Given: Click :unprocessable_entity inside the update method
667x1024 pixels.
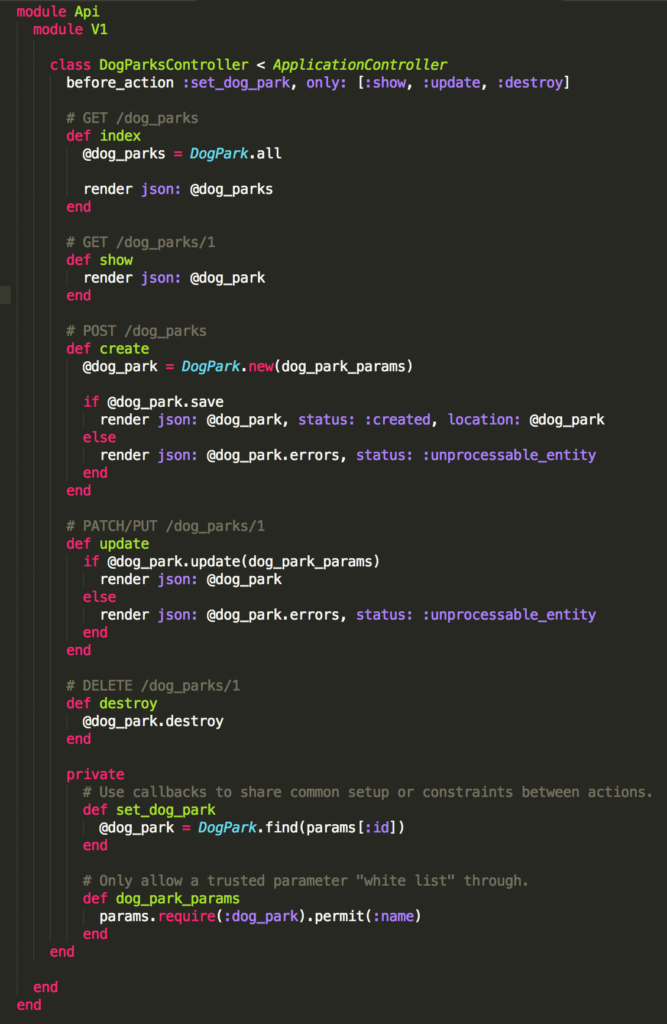Looking at the screenshot, I should coord(509,615).
